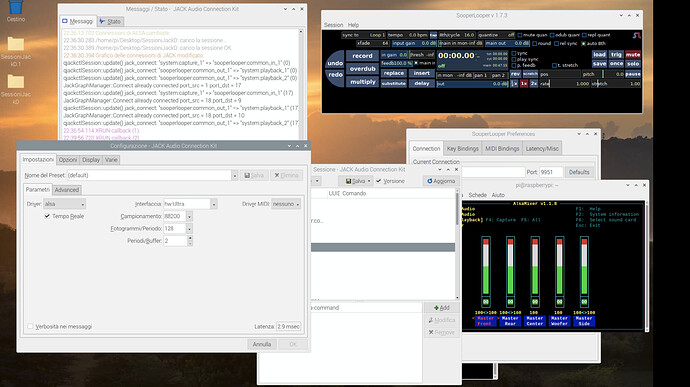Open the Session menu in SooperLooper
690x387 pixels.
click(x=333, y=25)
